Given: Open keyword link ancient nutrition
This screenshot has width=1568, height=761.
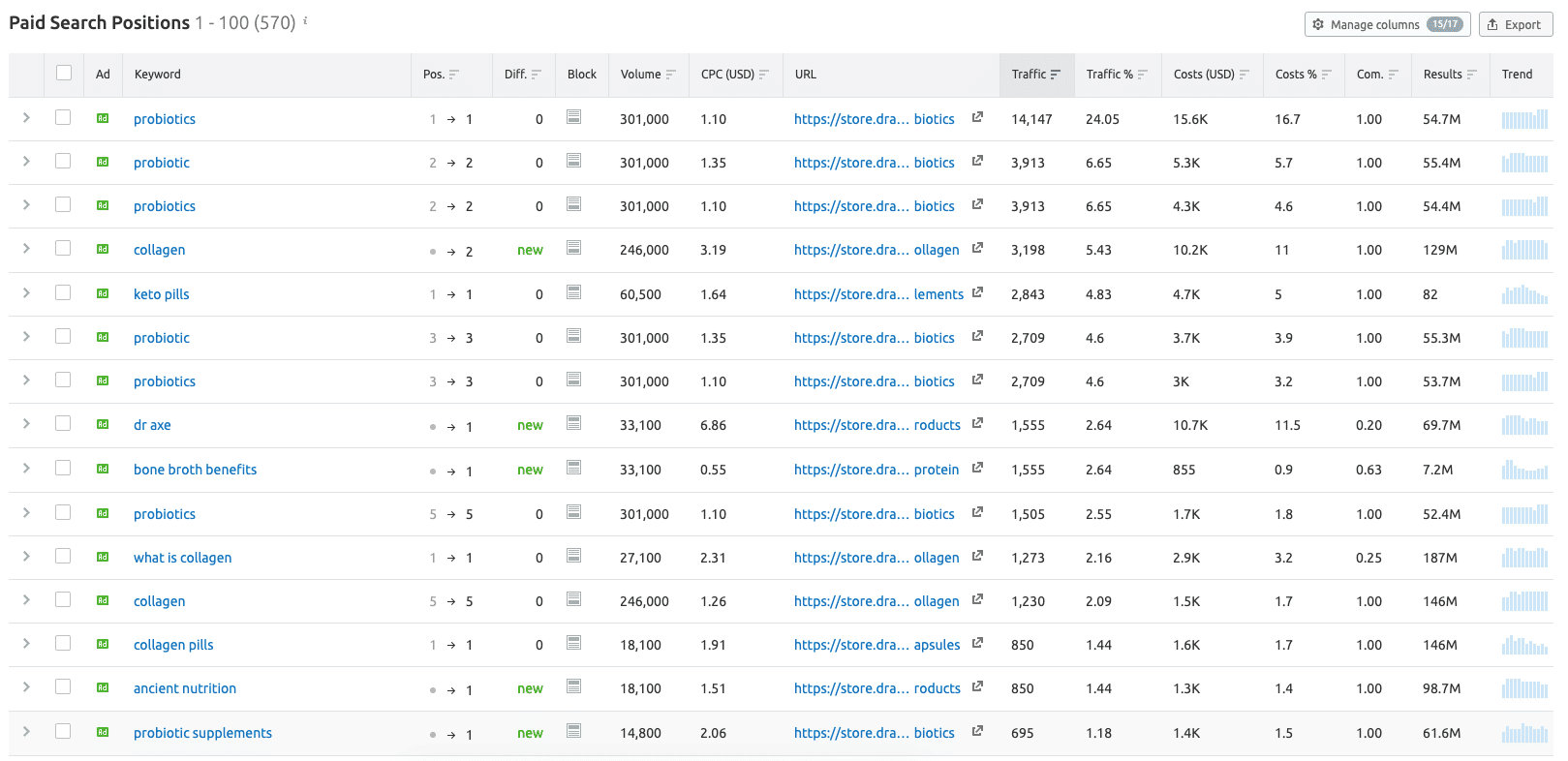Looking at the screenshot, I should 185,688.
